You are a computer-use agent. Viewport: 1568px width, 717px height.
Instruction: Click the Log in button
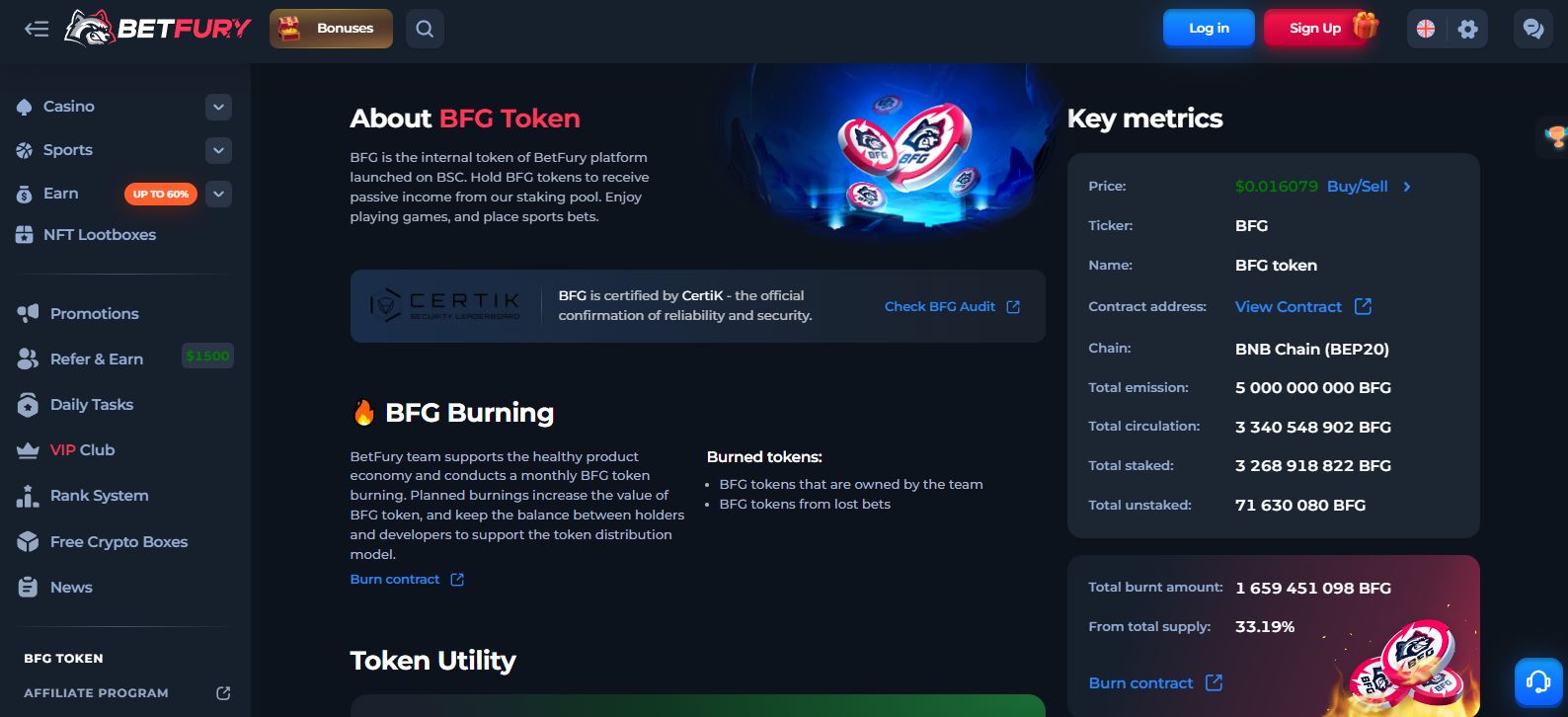[x=1209, y=29]
